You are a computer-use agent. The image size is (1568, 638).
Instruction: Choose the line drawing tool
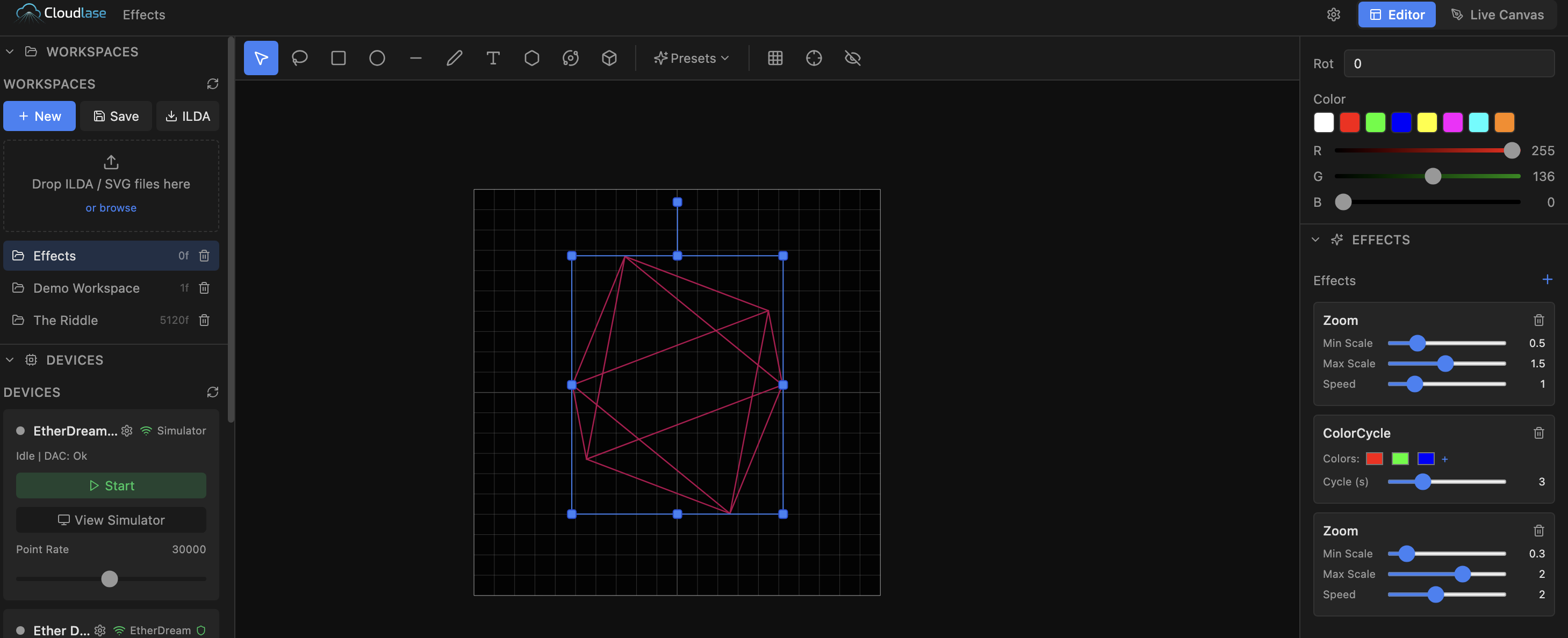coord(415,58)
